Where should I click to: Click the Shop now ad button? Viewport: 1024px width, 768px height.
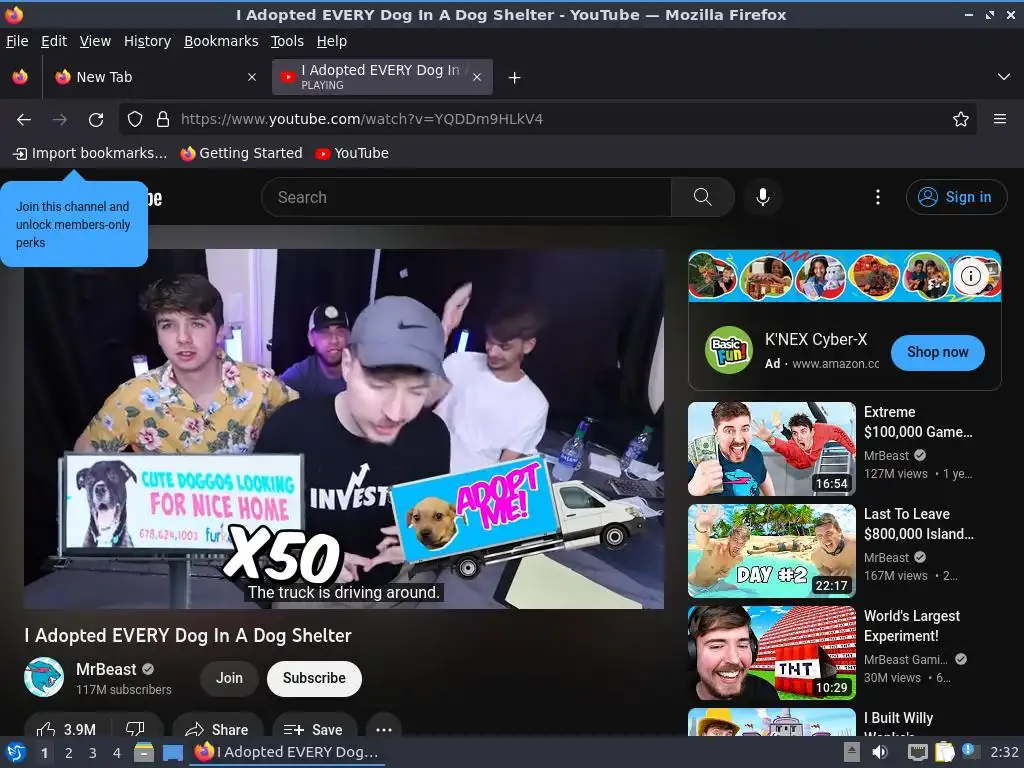[937, 353]
